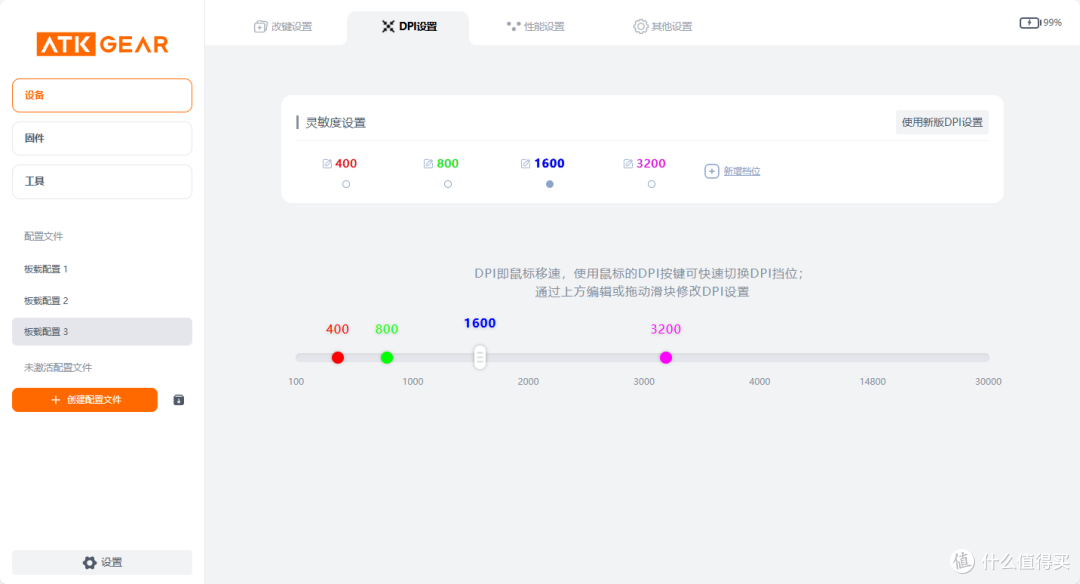Open the 性能设置 tab
Image resolution: width=1080 pixels, height=584 pixels.
[x=535, y=27]
